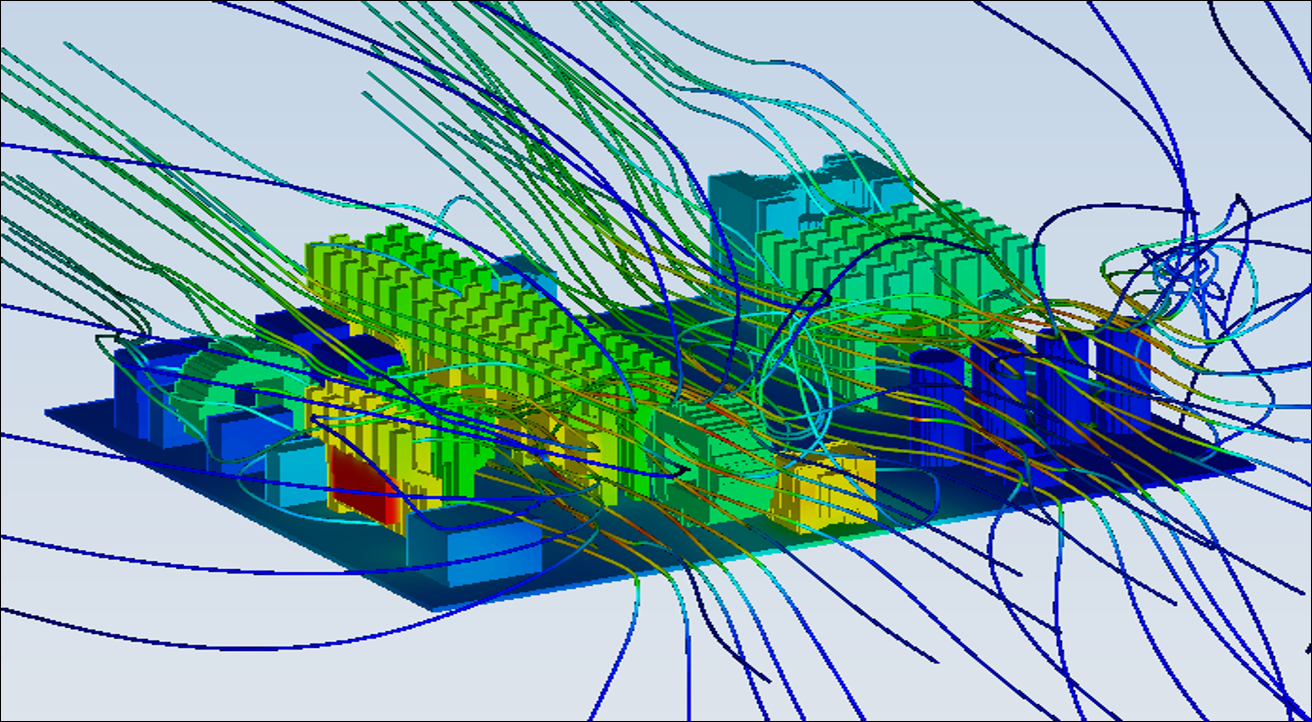Select the red hot component on the board
Image resolution: width=1312 pixels, height=722 pixels.
366,484
